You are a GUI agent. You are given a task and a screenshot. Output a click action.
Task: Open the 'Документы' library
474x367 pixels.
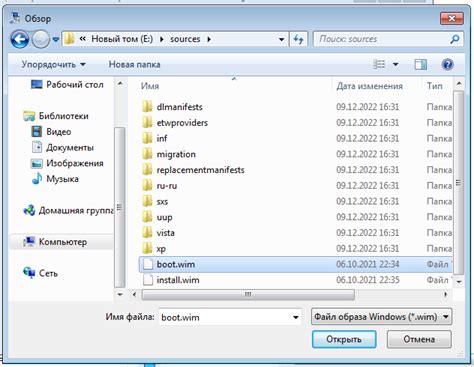(63, 147)
